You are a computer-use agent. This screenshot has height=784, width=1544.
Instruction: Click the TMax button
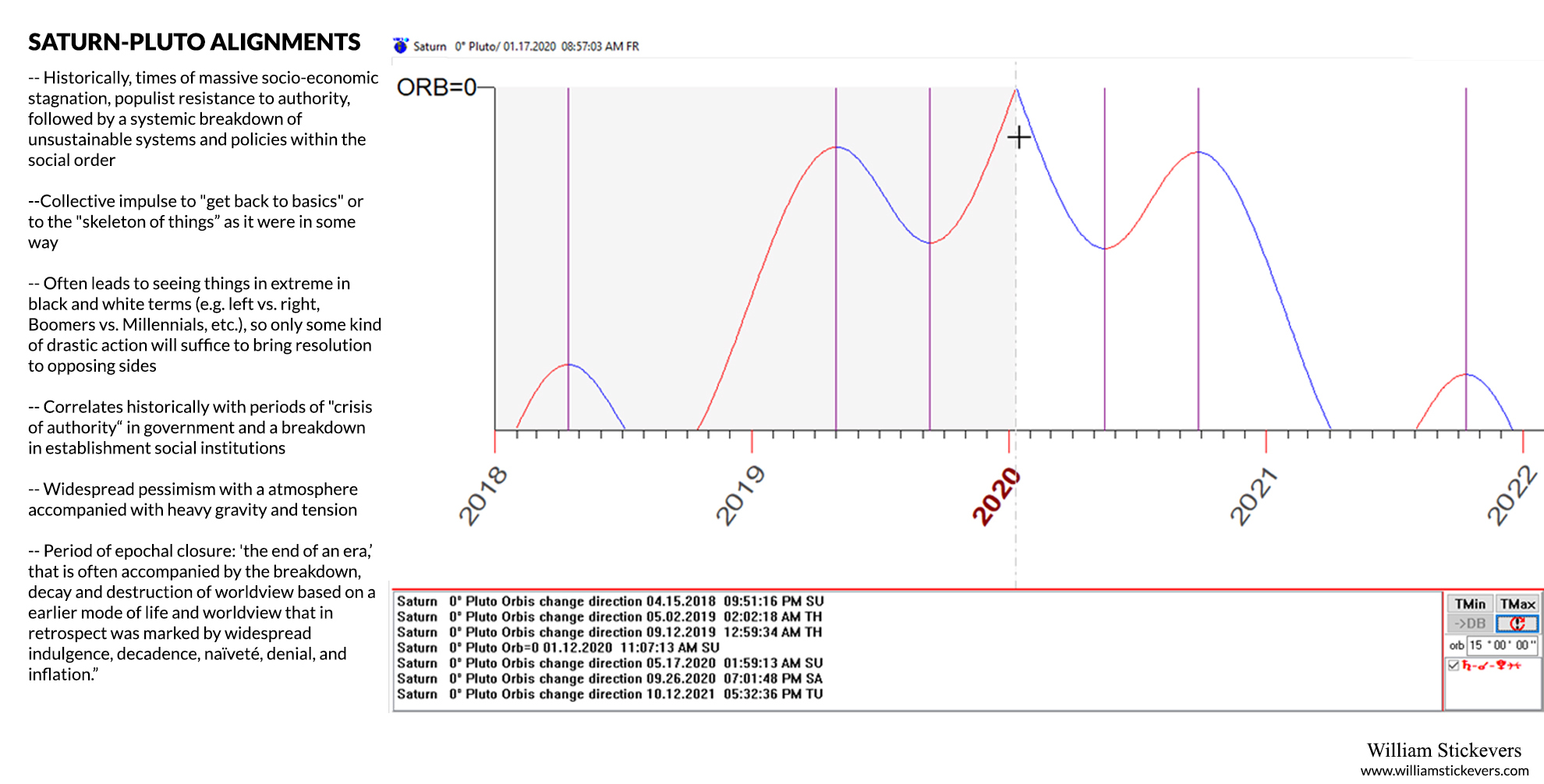(x=1517, y=604)
